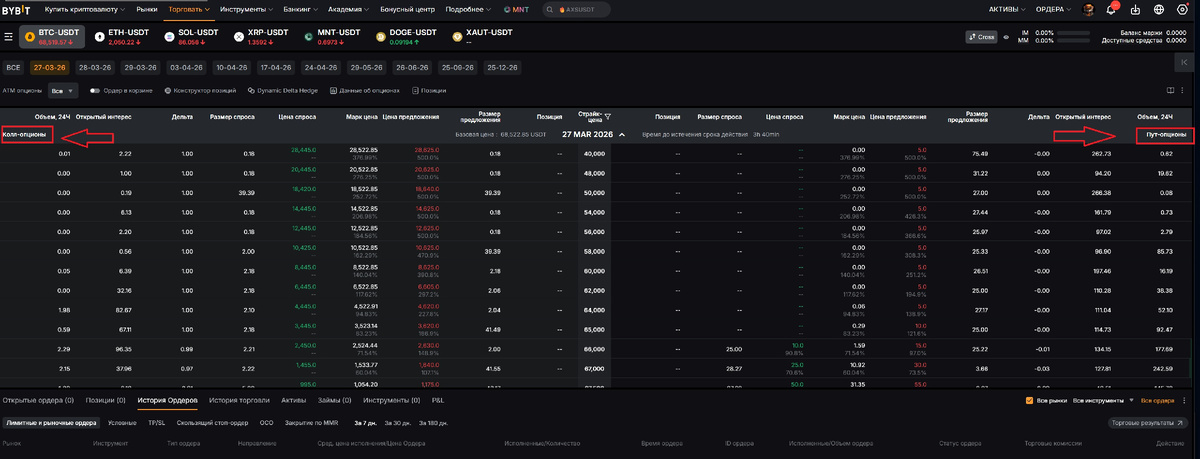Click the MNT-USDT coin icon
Screen dimensions: 1200x459
308,36
